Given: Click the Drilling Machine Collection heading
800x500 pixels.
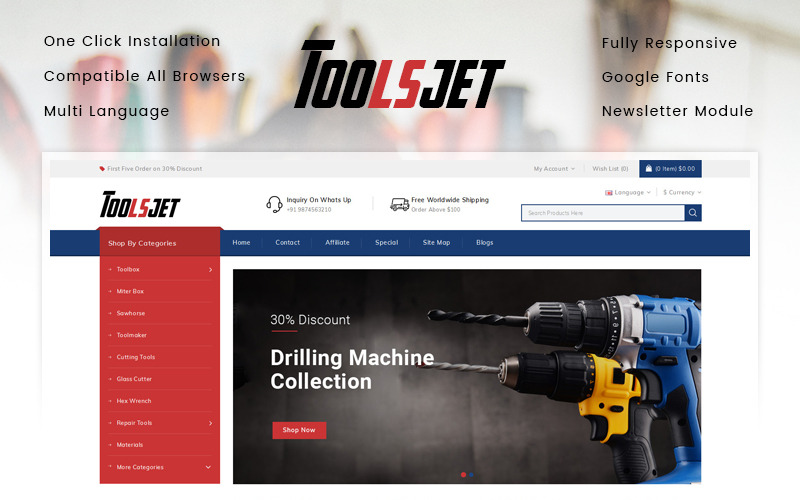Looking at the screenshot, I should click(x=352, y=369).
